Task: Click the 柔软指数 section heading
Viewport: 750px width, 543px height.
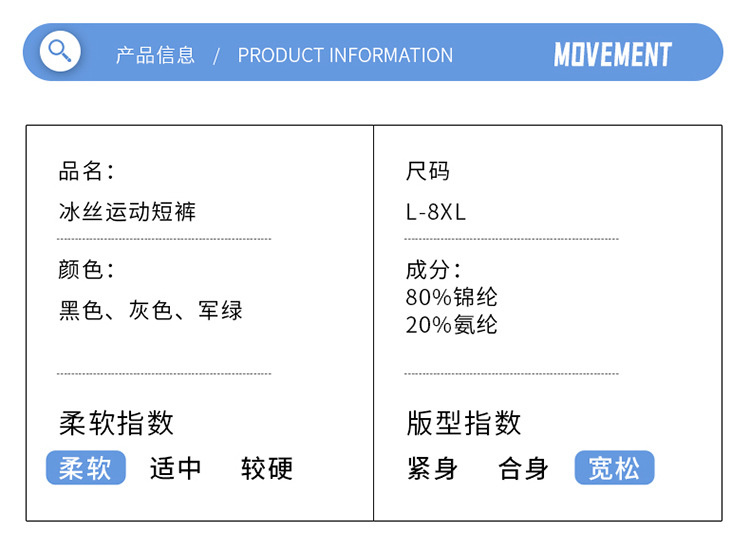Action: pos(116,423)
